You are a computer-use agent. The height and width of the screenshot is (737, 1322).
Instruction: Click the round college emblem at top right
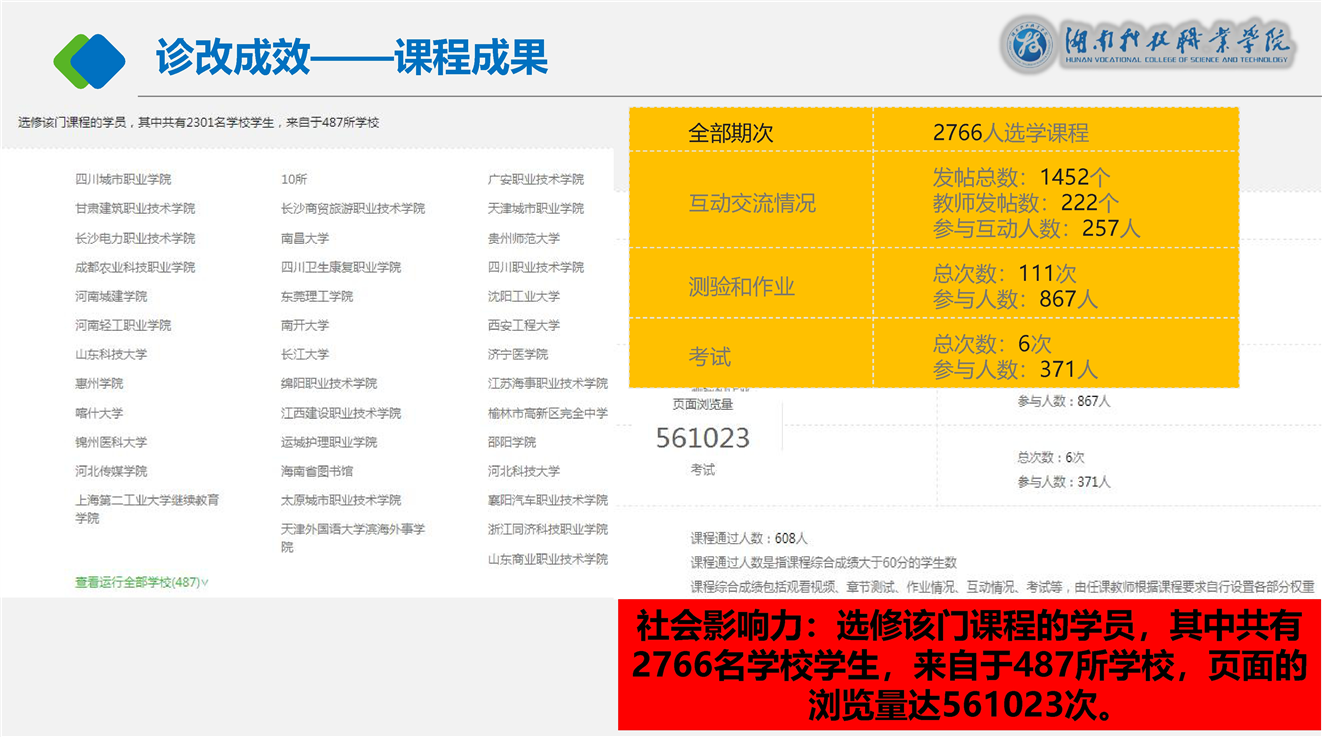pyautogui.click(x=1031, y=45)
